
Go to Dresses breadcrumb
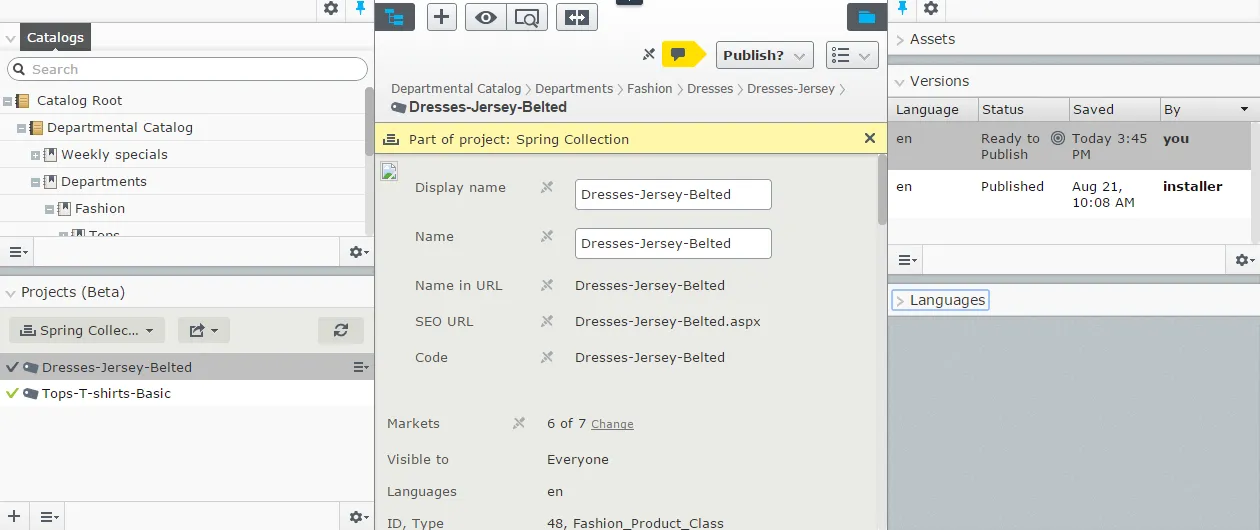click(x=710, y=88)
